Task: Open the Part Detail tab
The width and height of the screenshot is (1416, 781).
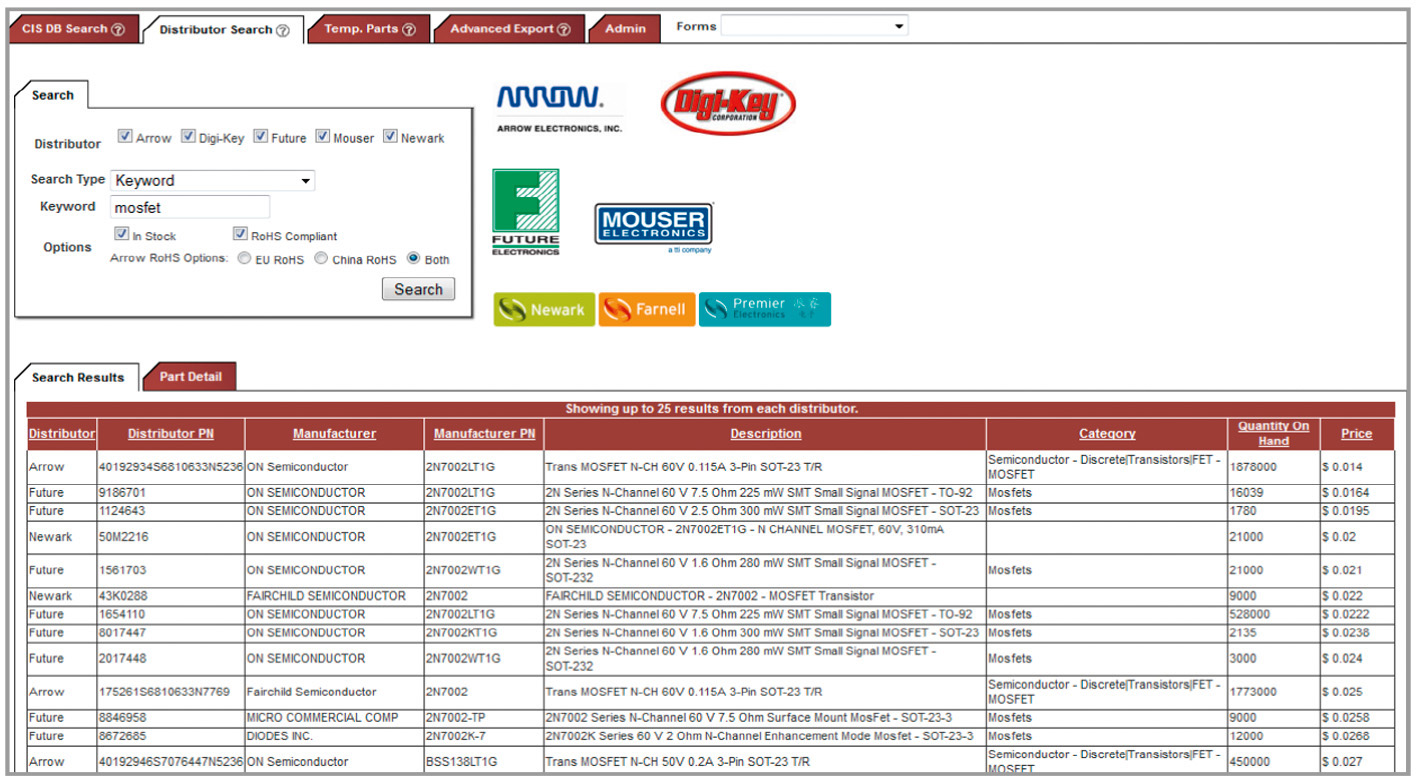Action: 190,376
